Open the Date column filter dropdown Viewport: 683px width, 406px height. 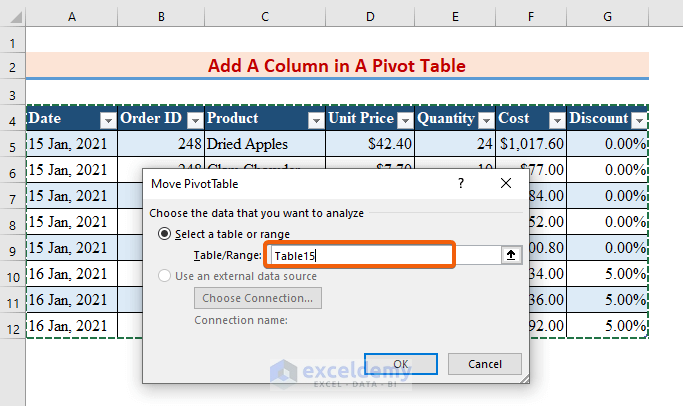[106, 120]
